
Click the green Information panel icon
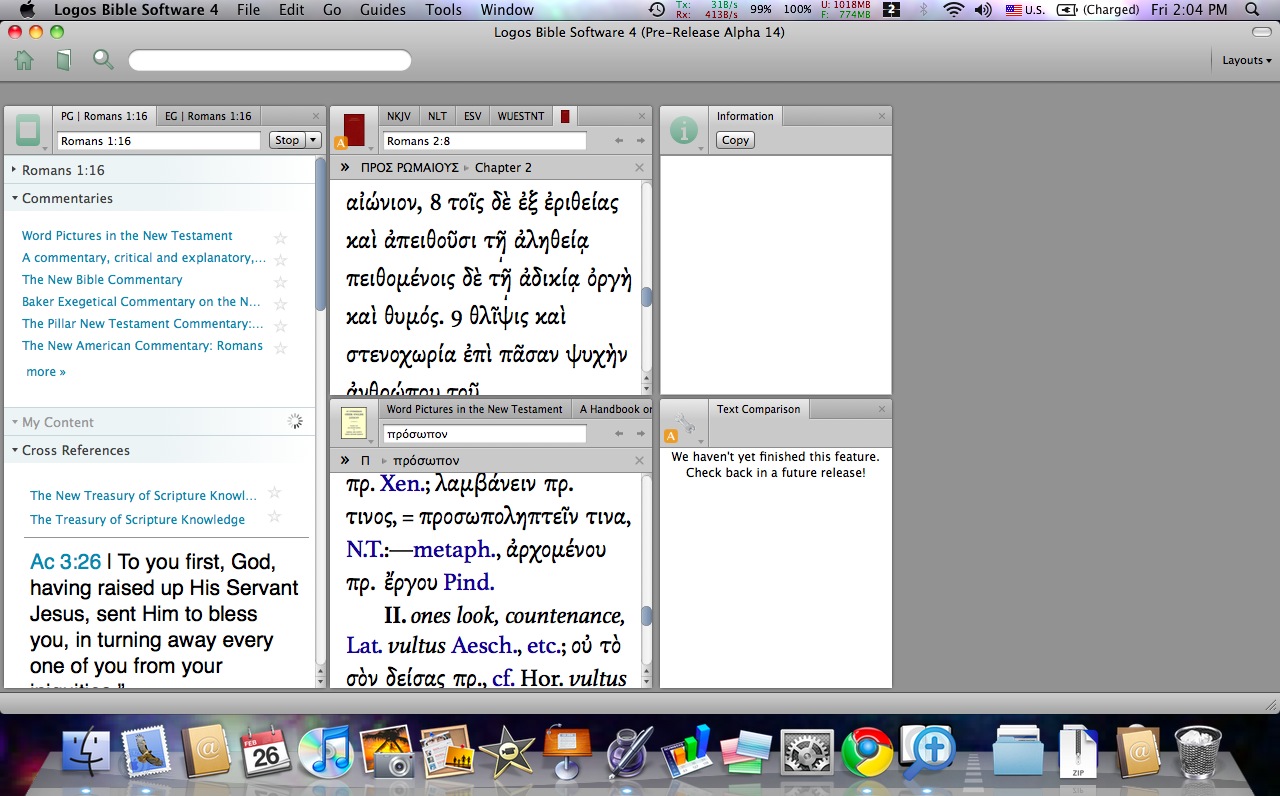click(x=684, y=131)
